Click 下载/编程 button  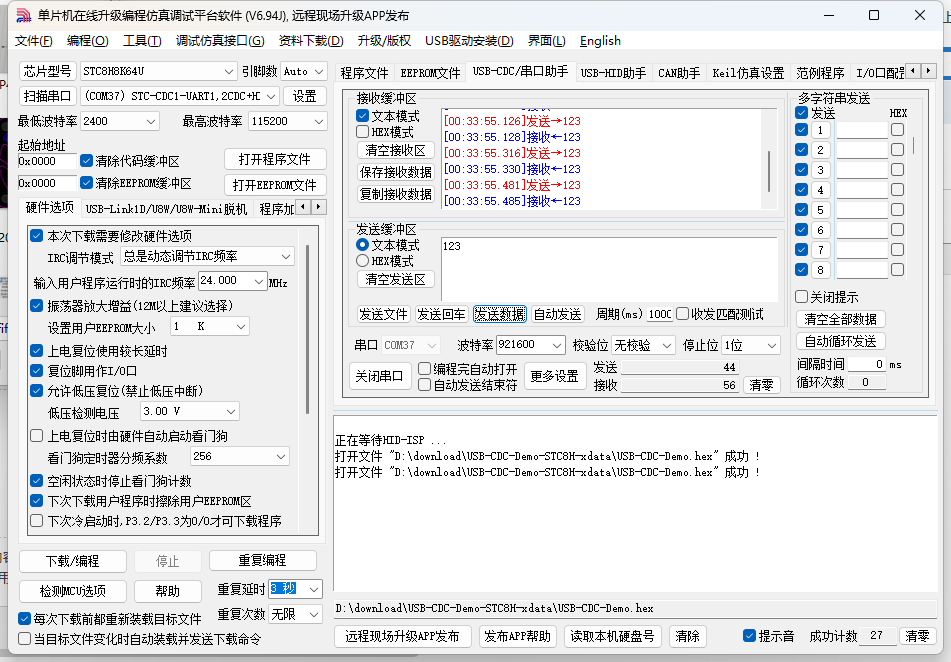tap(73, 561)
